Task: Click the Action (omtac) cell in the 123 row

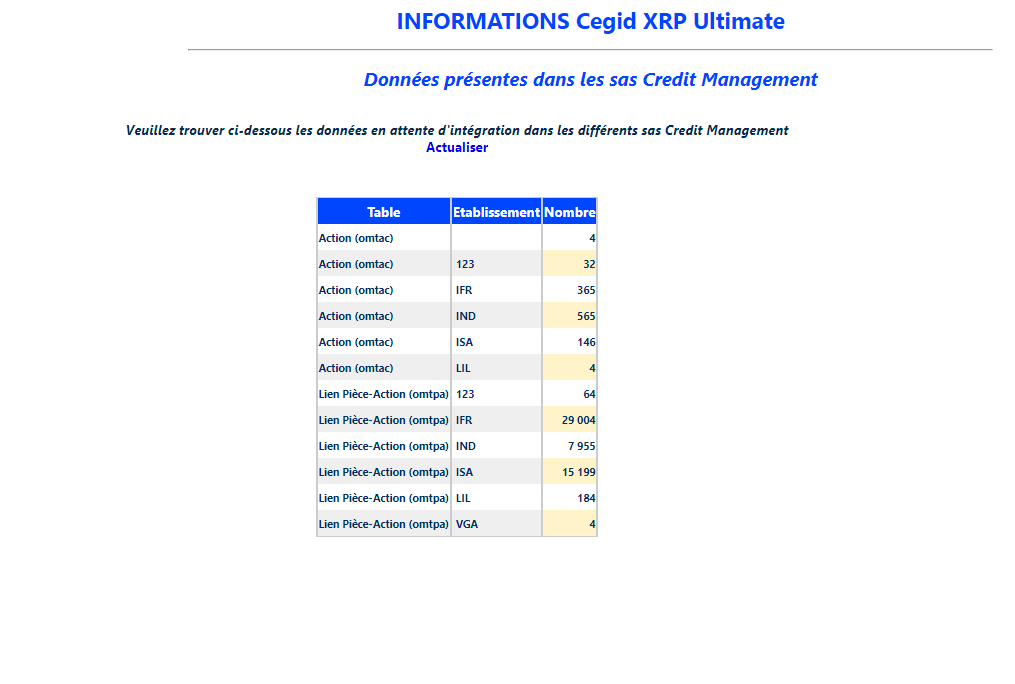Action: (384, 264)
